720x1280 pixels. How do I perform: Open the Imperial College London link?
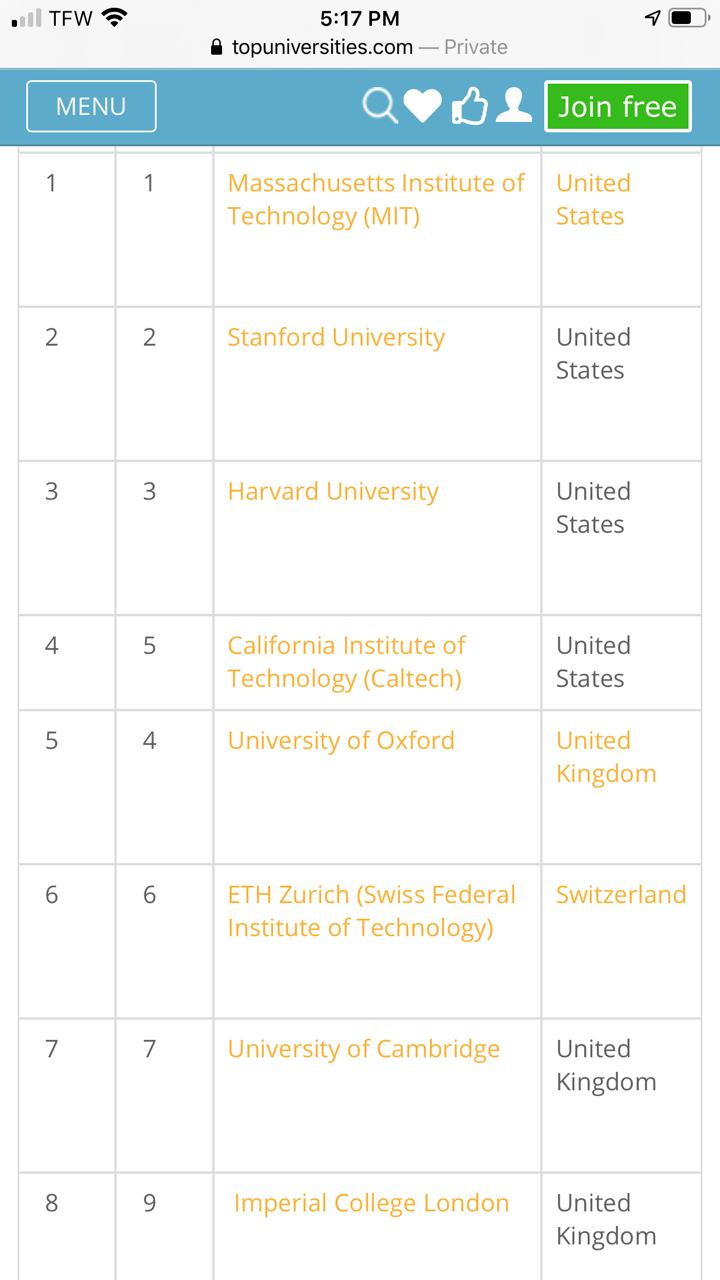click(x=371, y=1203)
